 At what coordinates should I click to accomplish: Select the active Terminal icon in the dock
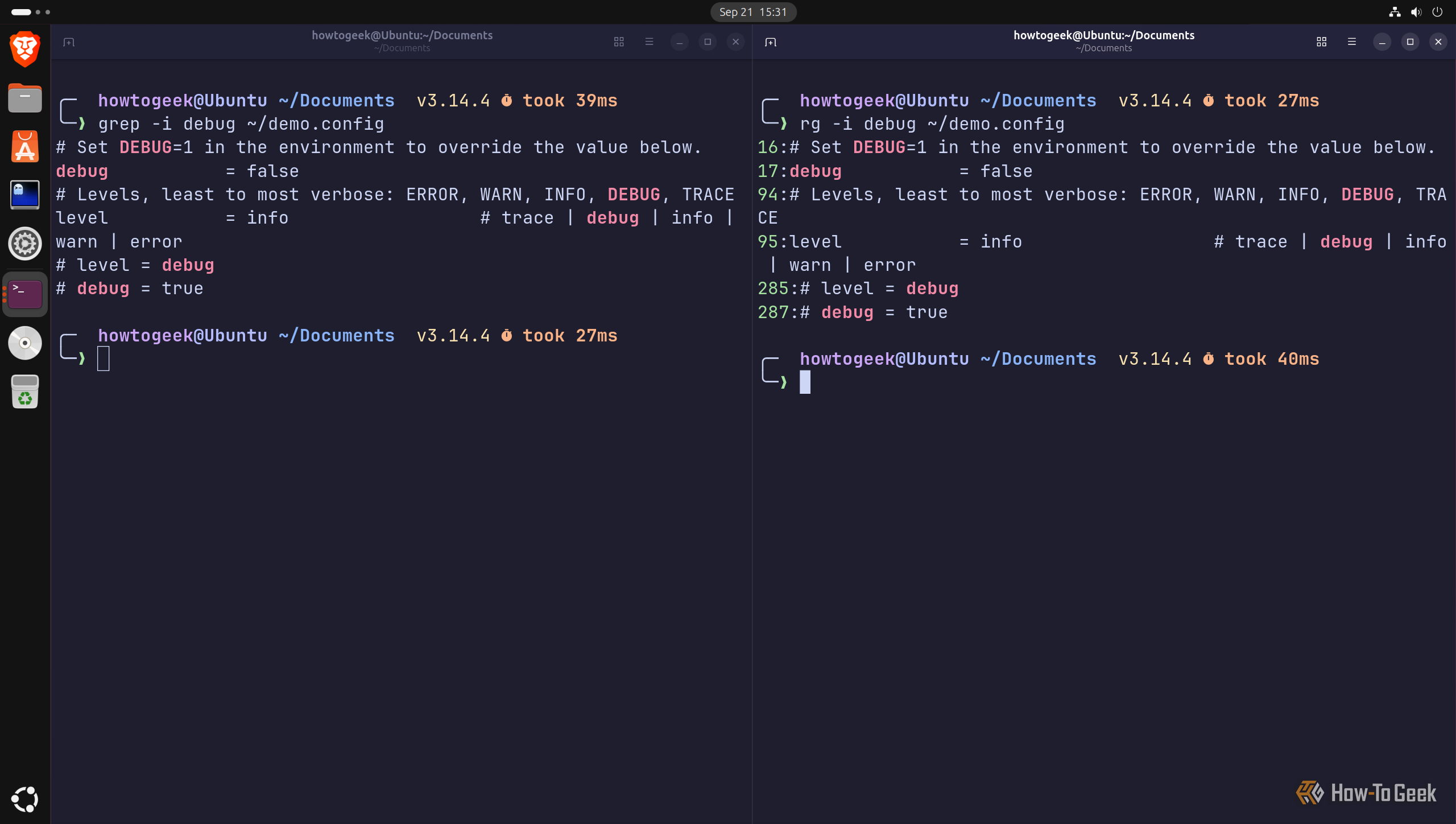click(x=25, y=294)
